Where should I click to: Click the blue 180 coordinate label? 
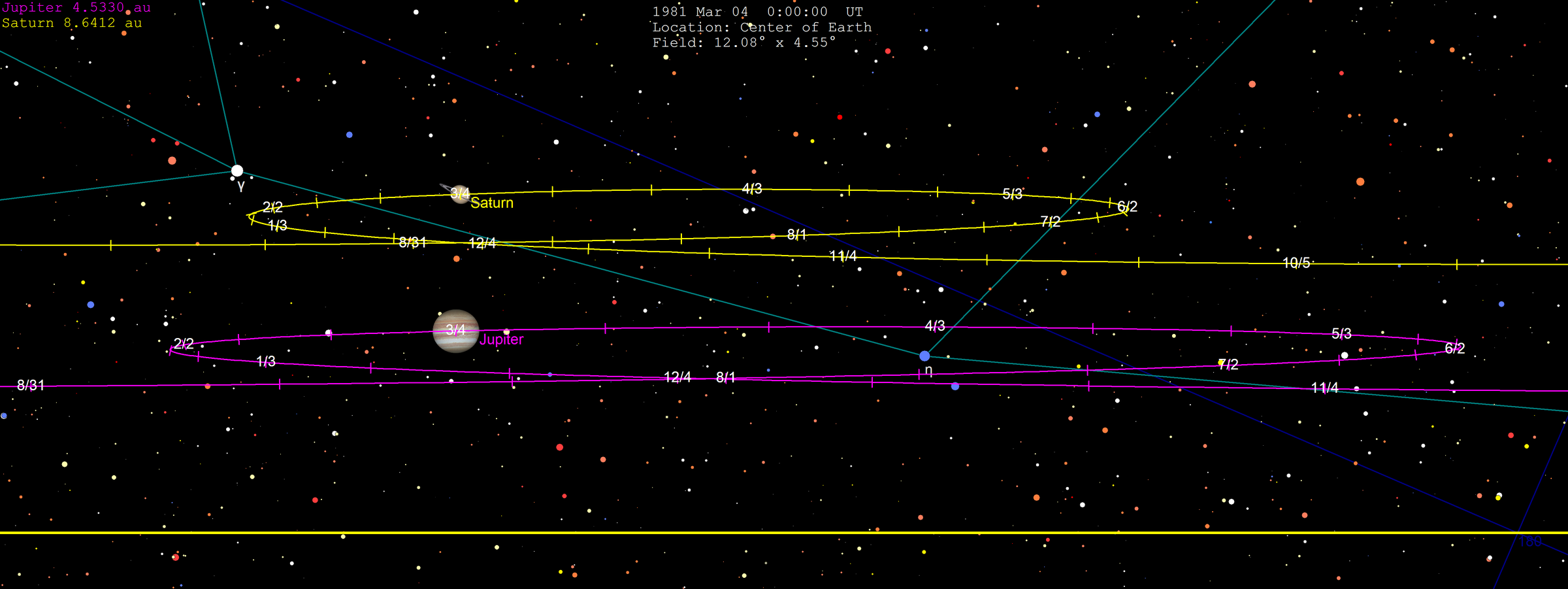click(x=1530, y=541)
